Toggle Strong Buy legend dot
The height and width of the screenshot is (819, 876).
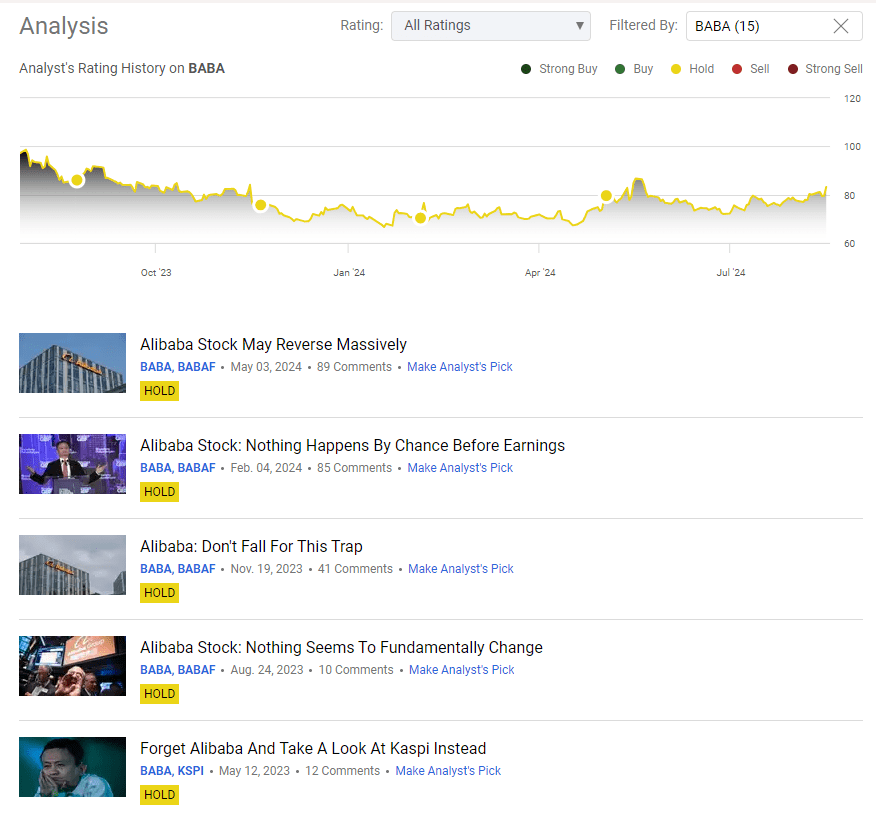click(526, 69)
